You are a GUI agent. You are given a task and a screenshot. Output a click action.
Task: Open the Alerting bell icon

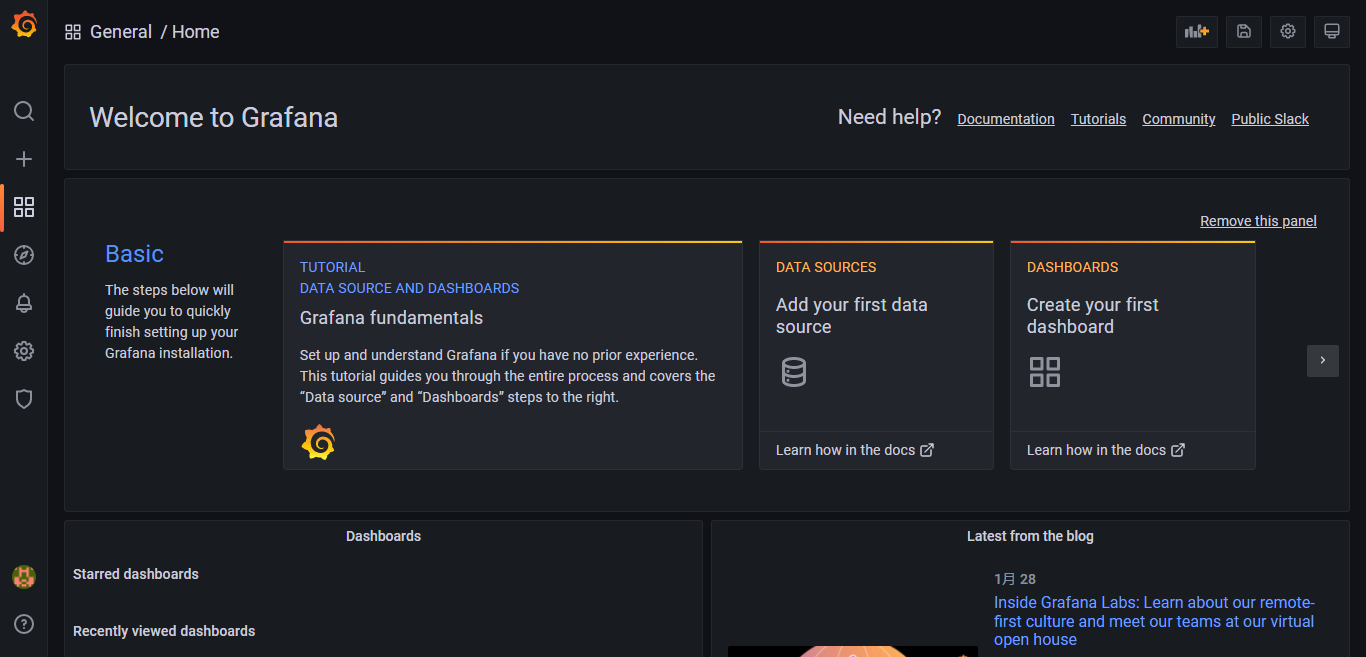tap(24, 303)
